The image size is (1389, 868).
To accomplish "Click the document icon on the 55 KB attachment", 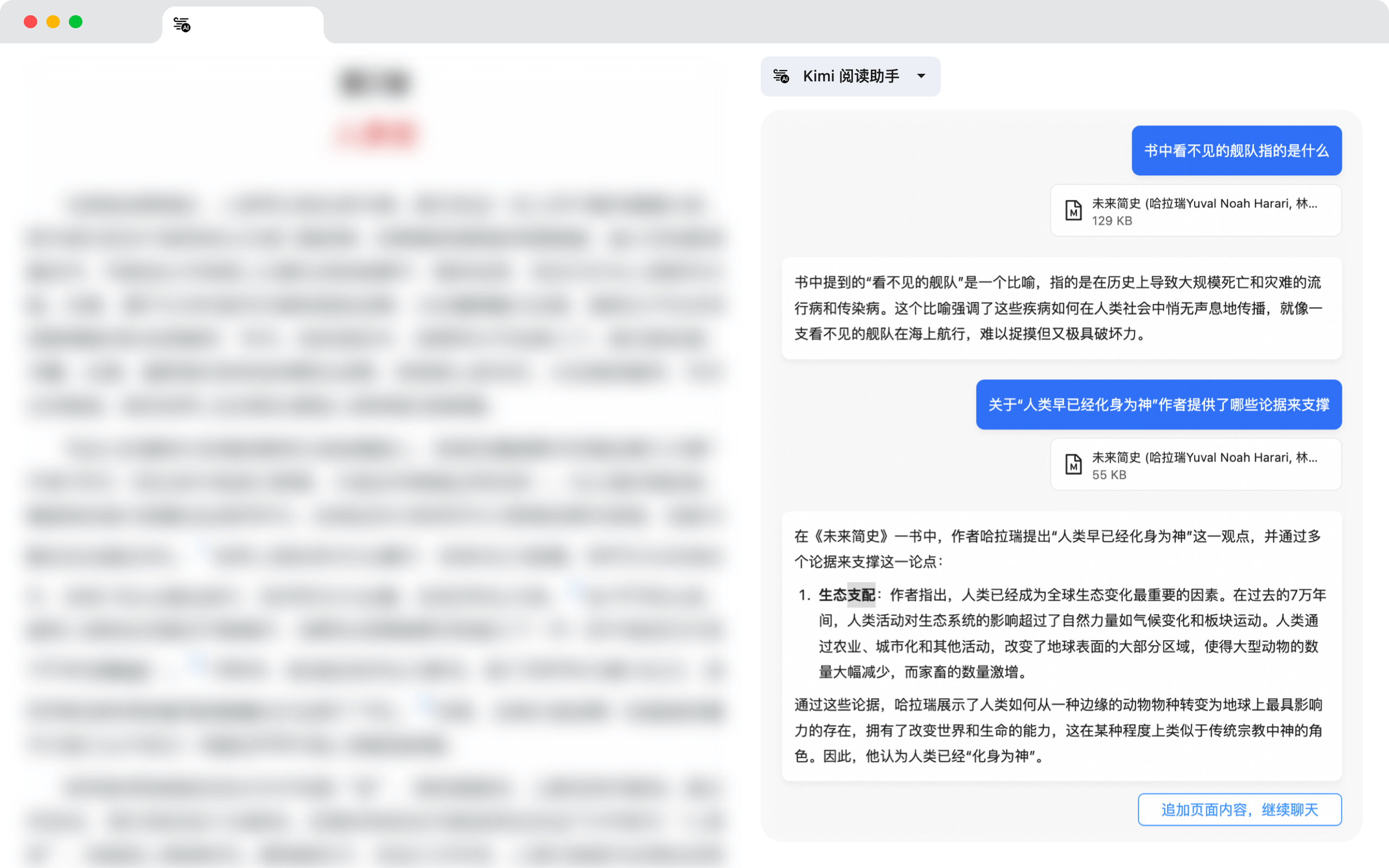I will point(1073,464).
